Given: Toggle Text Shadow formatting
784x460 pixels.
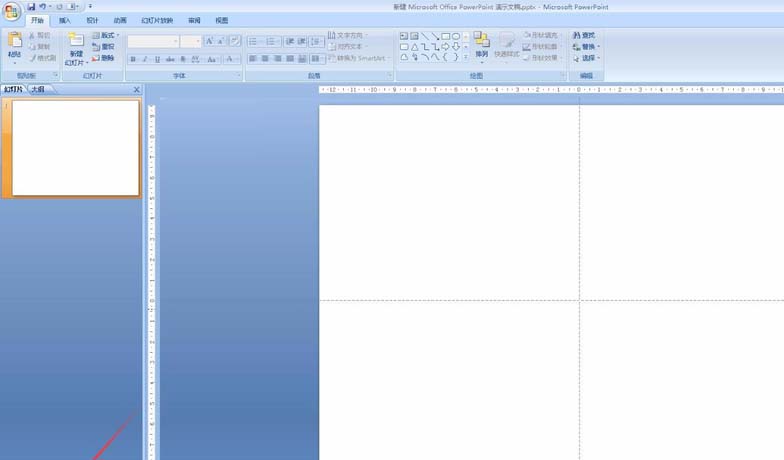Looking at the screenshot, I should coord(183,59).
